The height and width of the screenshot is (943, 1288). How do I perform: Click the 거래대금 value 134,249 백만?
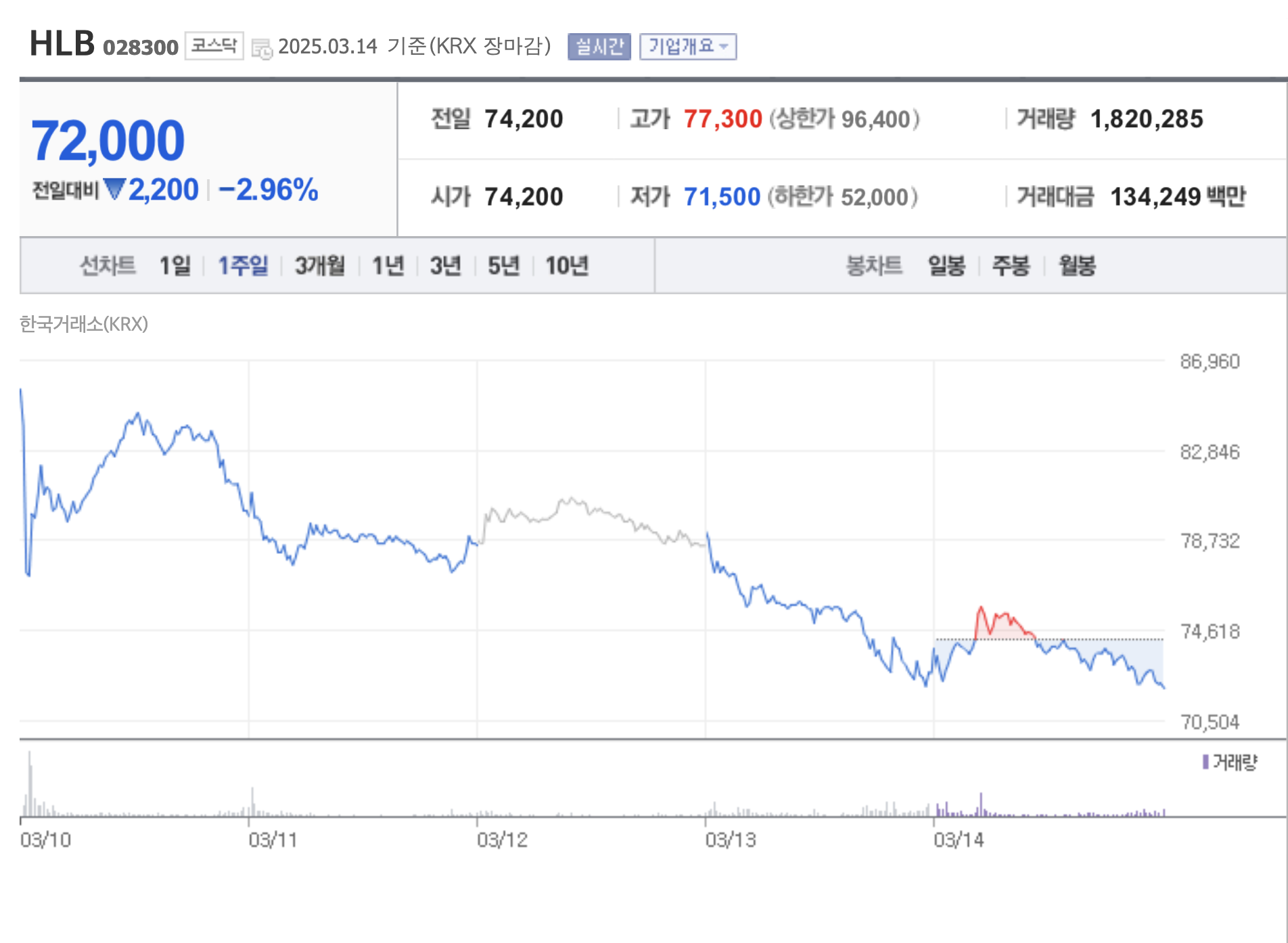[1178, 197]
